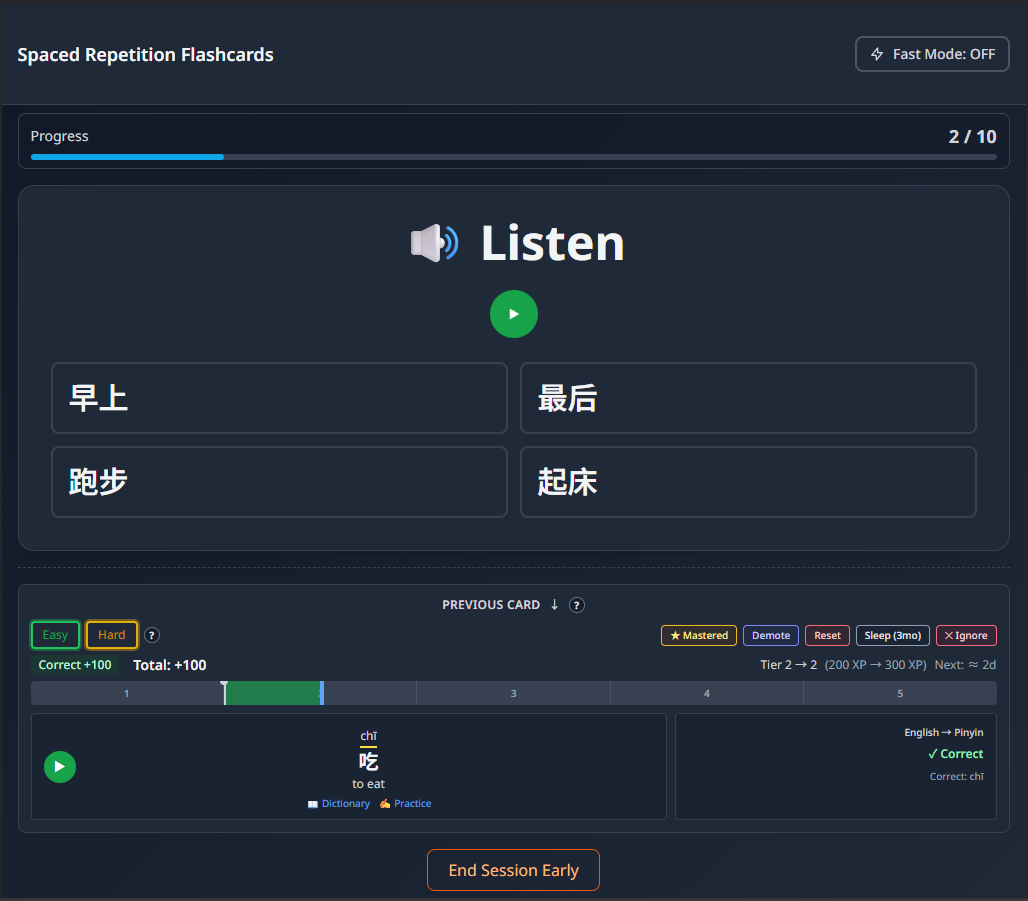Click the session progress bar
Screen dimensions: 1028x901
coord(513,157)
